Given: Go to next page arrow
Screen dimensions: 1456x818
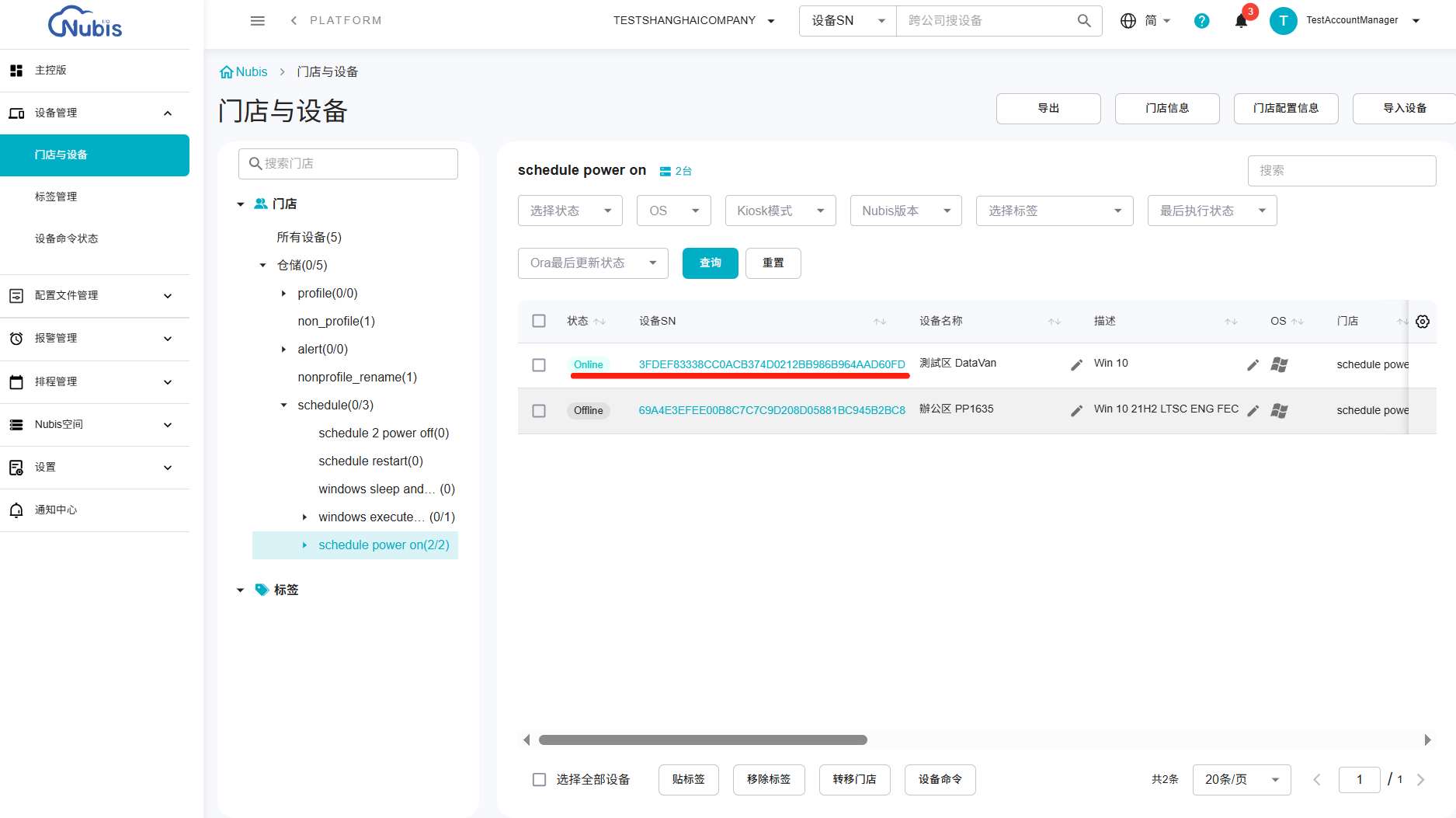Looking at the screenshot, I should [1420, 780].
